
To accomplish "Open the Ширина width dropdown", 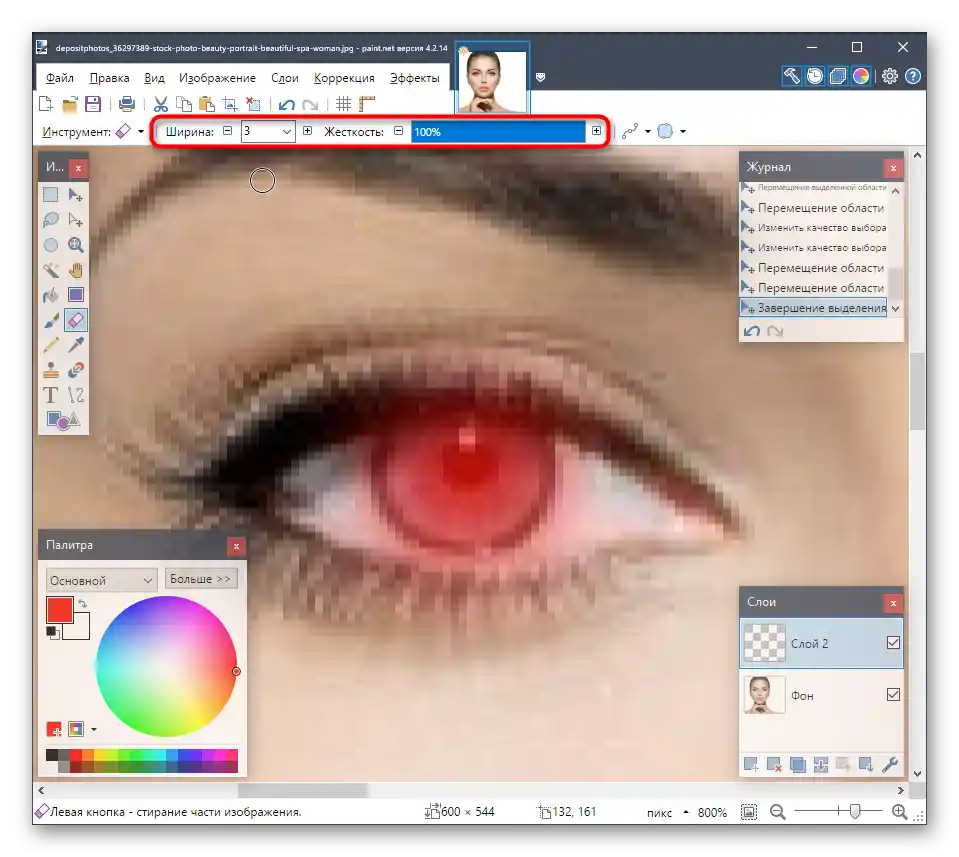I will (286, 132).
